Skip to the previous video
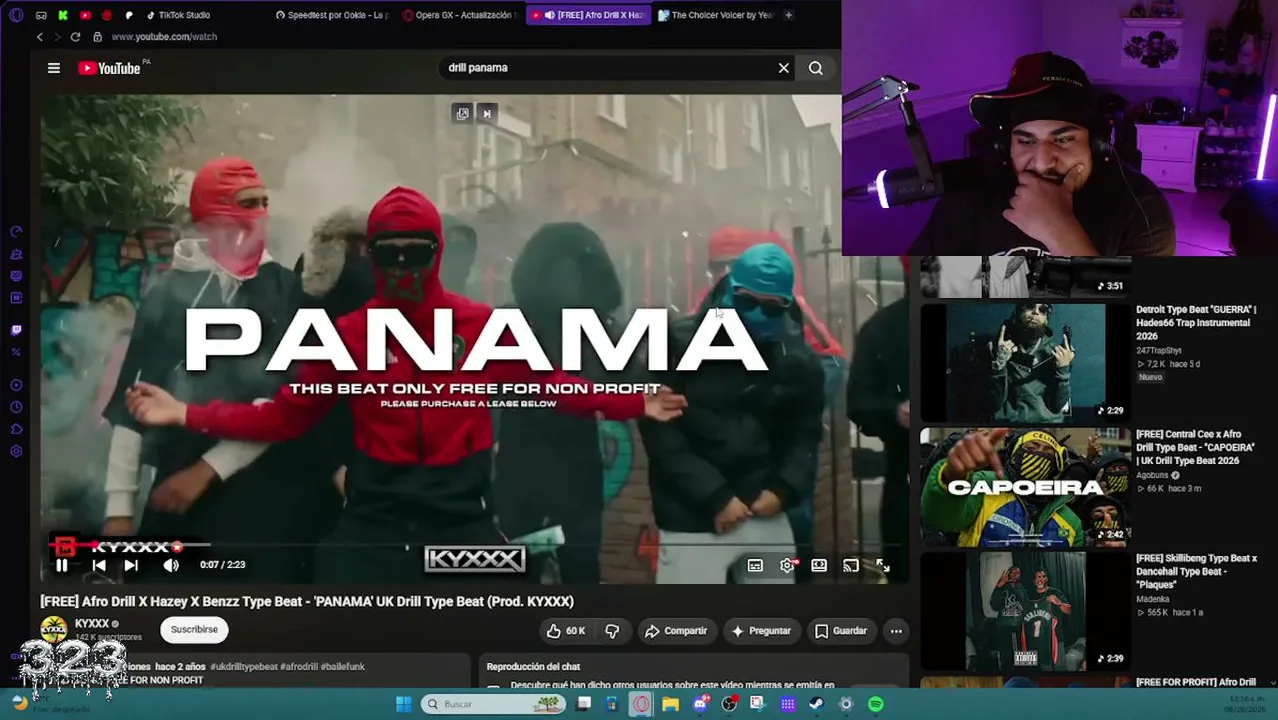 (99, 565)
